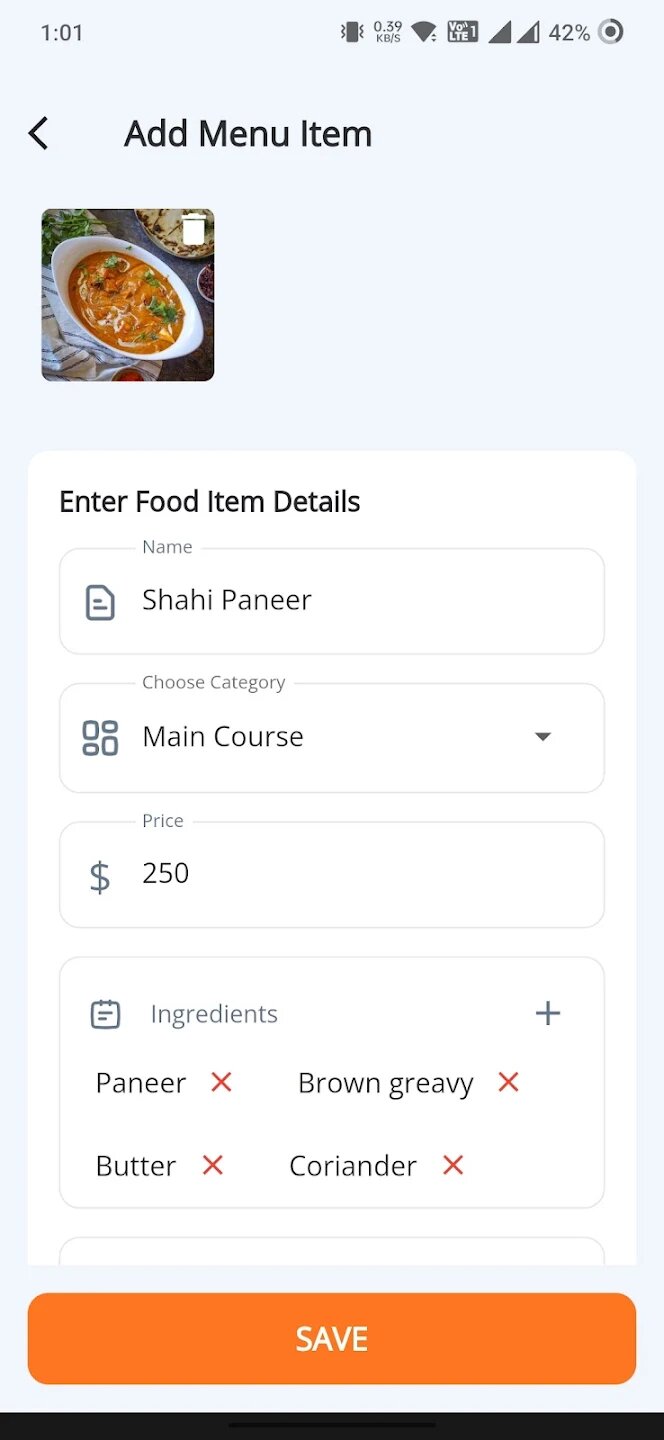Expand the Choose Category dropdown arrow
Image resolution: width=664 pixels, height=1440 pixels.
pos(542,737)
